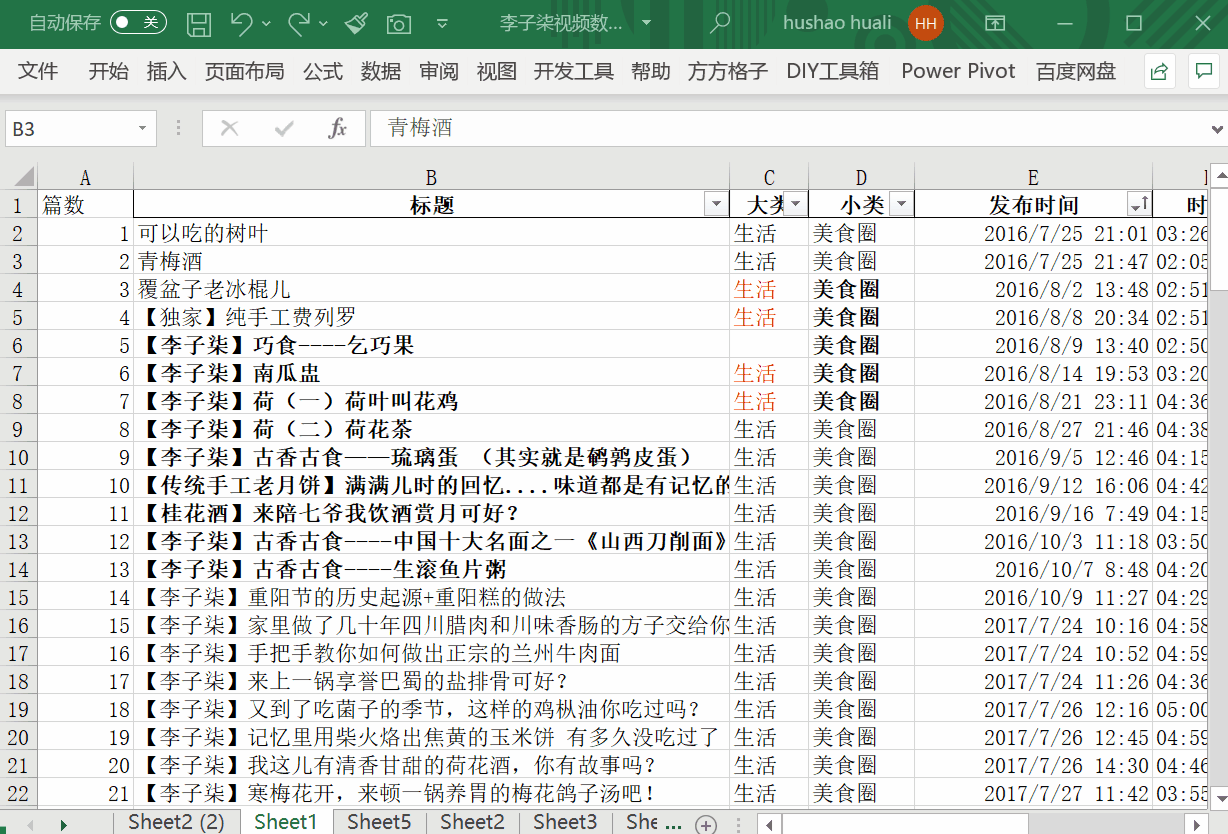
Task: Switch to the DIY工具箱 ribbon tab
Action: click(832, 71)
